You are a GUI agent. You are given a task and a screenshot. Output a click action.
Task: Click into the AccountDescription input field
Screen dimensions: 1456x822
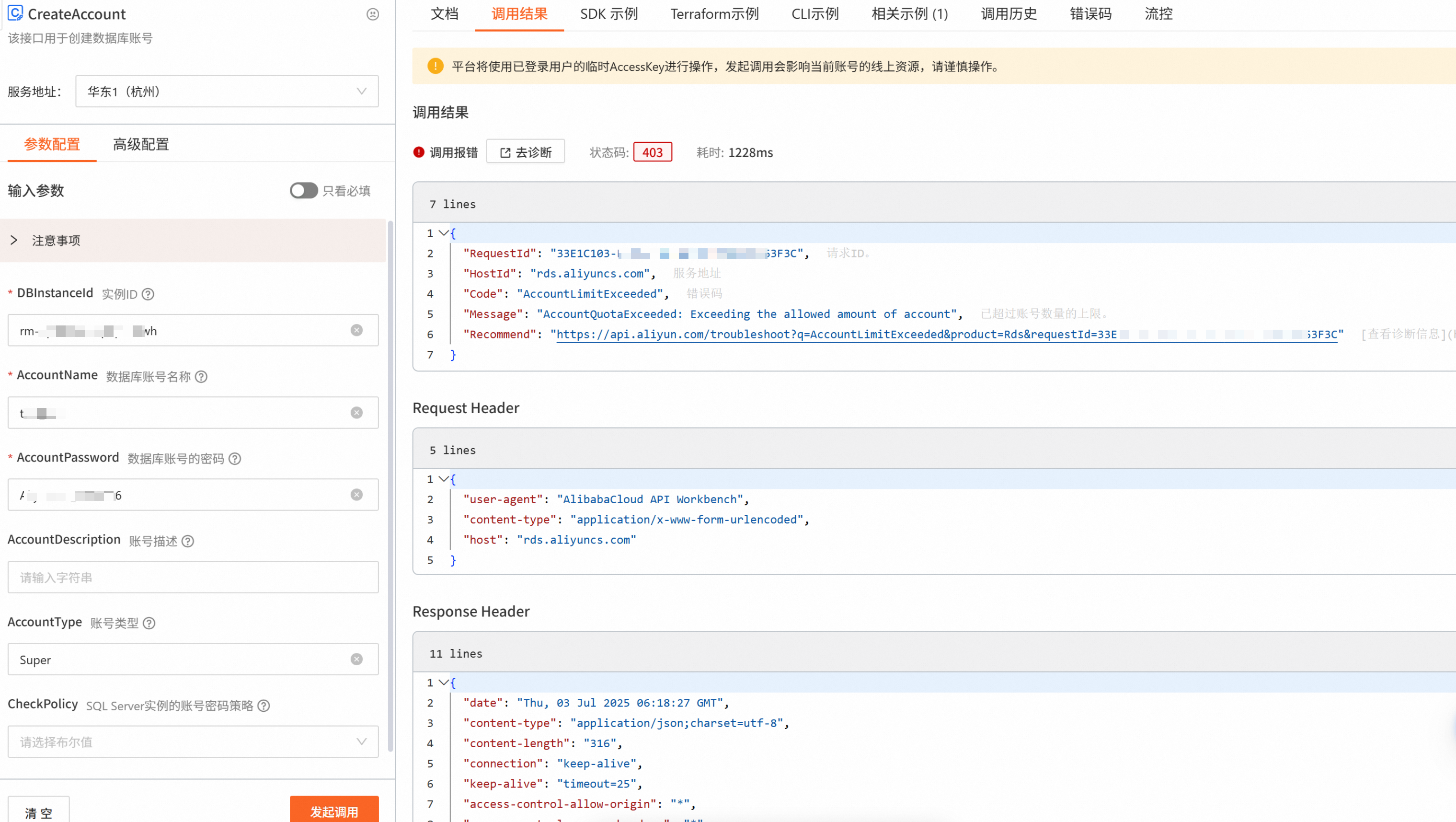193,577
